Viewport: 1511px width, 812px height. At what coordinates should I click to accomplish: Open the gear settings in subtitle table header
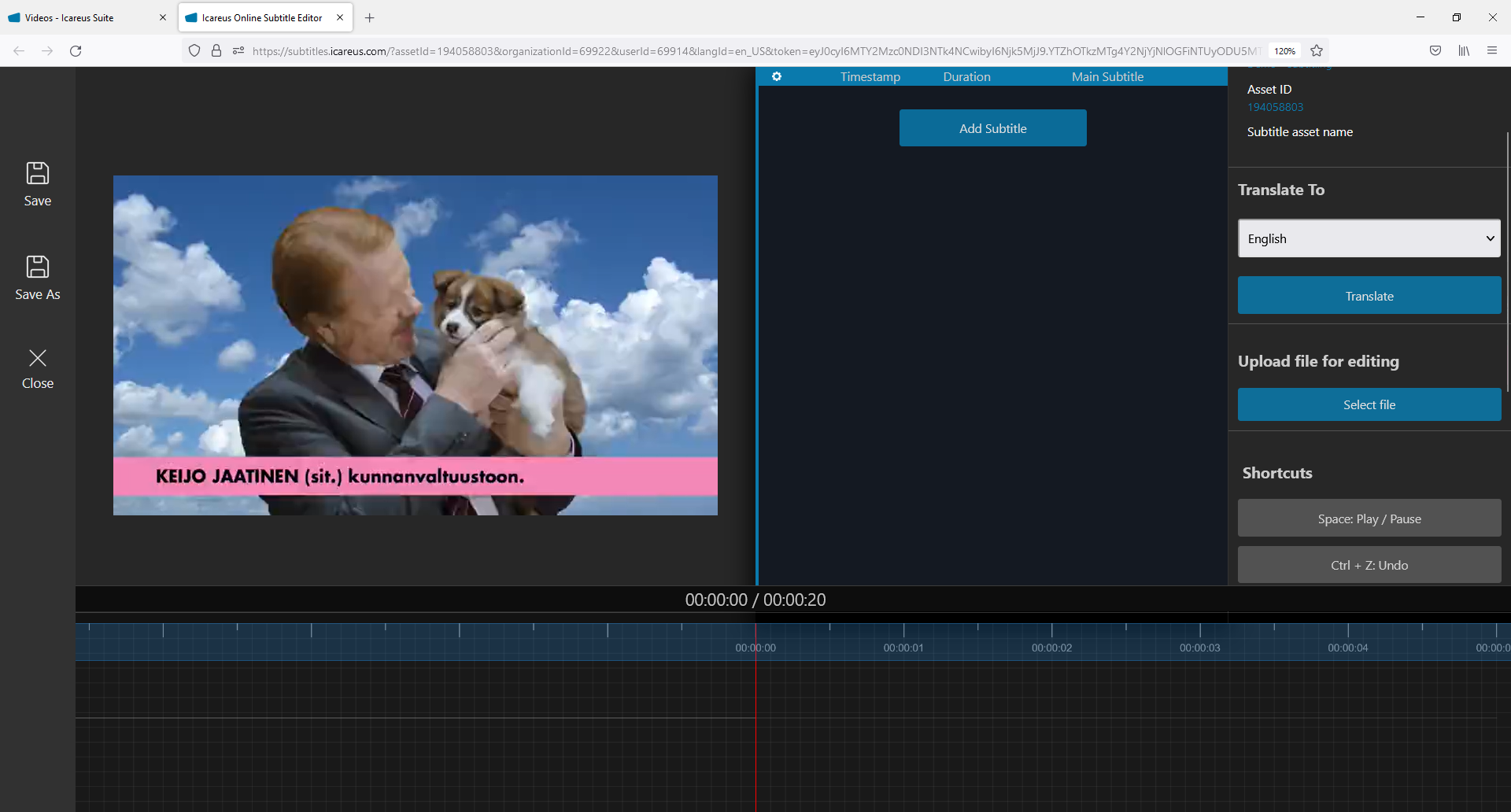777,77
